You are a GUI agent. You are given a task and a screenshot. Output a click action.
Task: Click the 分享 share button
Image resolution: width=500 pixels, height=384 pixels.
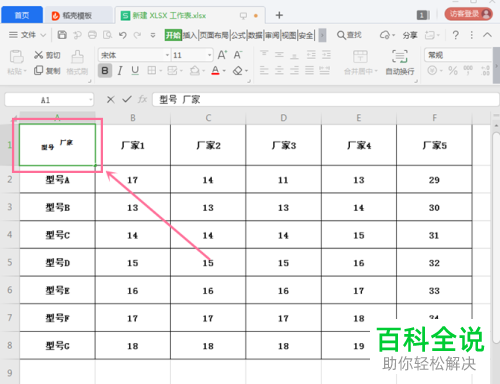[x=410, y=35]
